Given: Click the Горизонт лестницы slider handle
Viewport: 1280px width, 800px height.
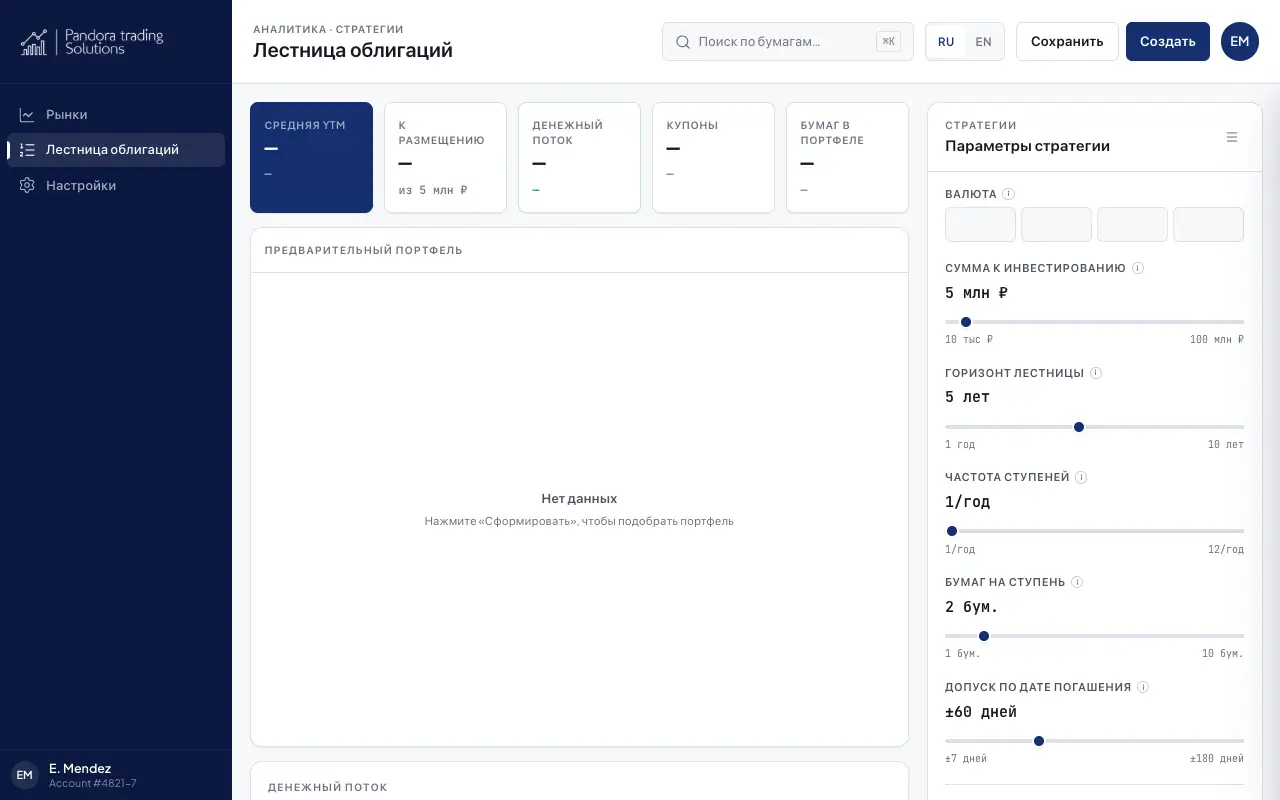Looking at the screenshot, I should pos(1079,427).
